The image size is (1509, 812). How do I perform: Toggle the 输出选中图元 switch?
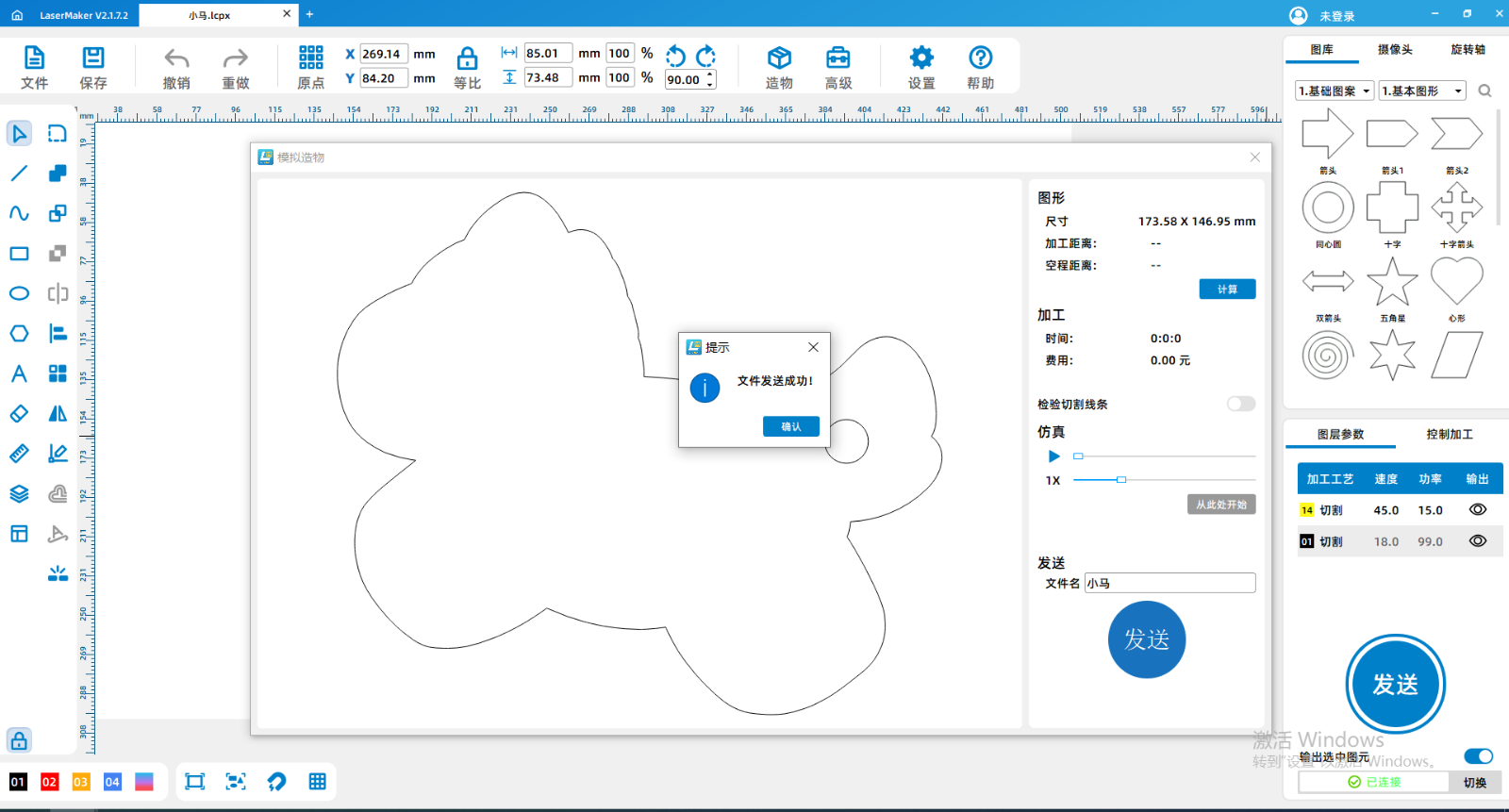point(1478,756)
